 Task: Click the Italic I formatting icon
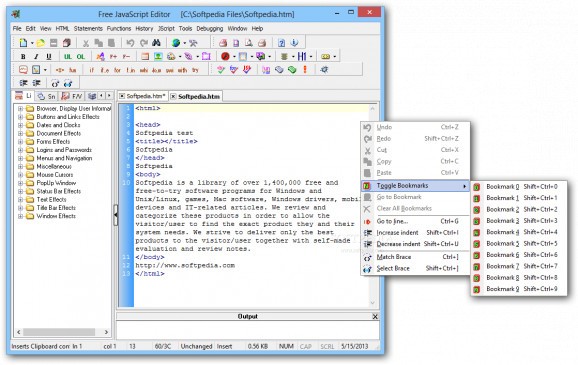click(36, 57)
